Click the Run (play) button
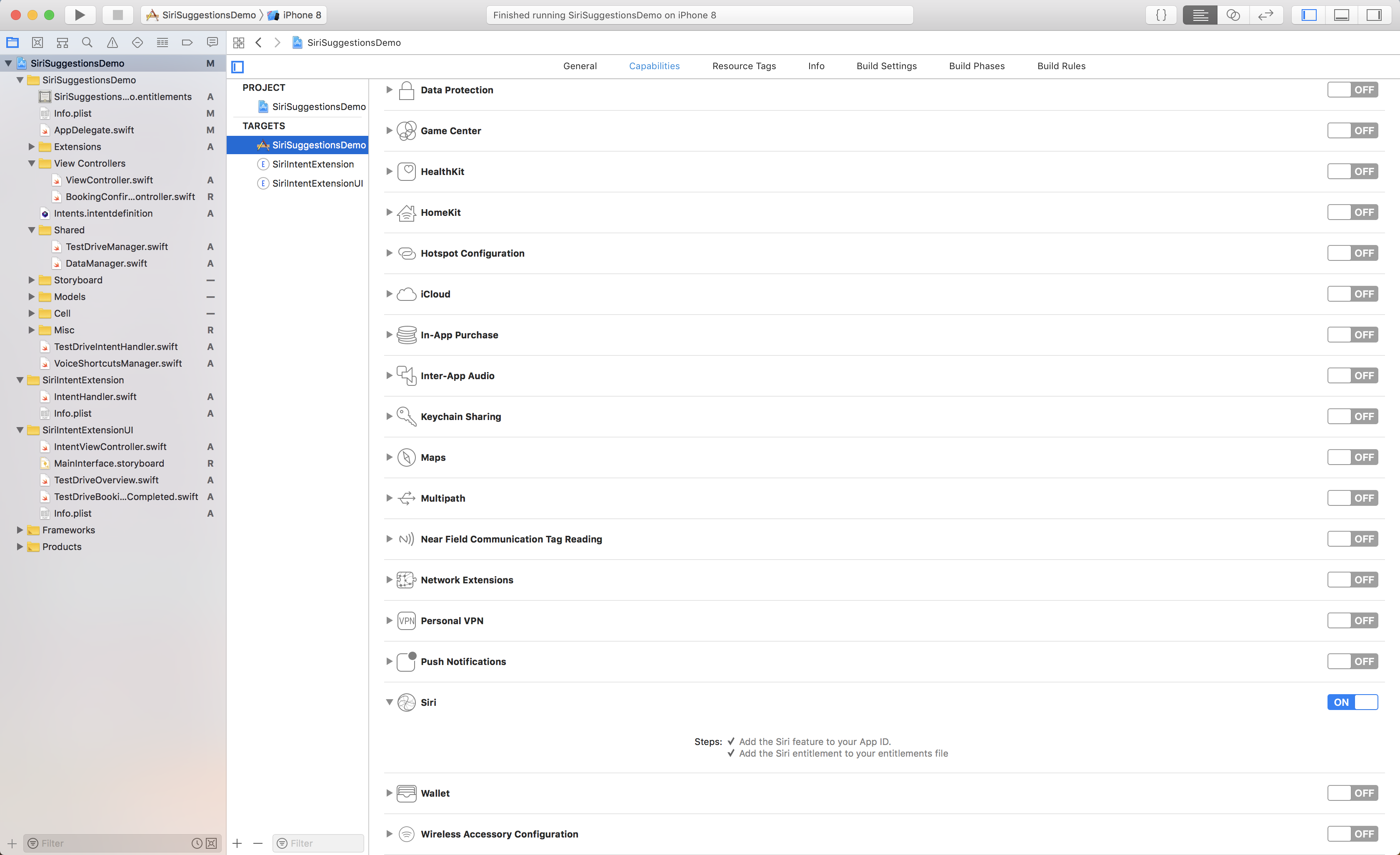The height and width of the screenshot is (855, 1400). (80, 15)
